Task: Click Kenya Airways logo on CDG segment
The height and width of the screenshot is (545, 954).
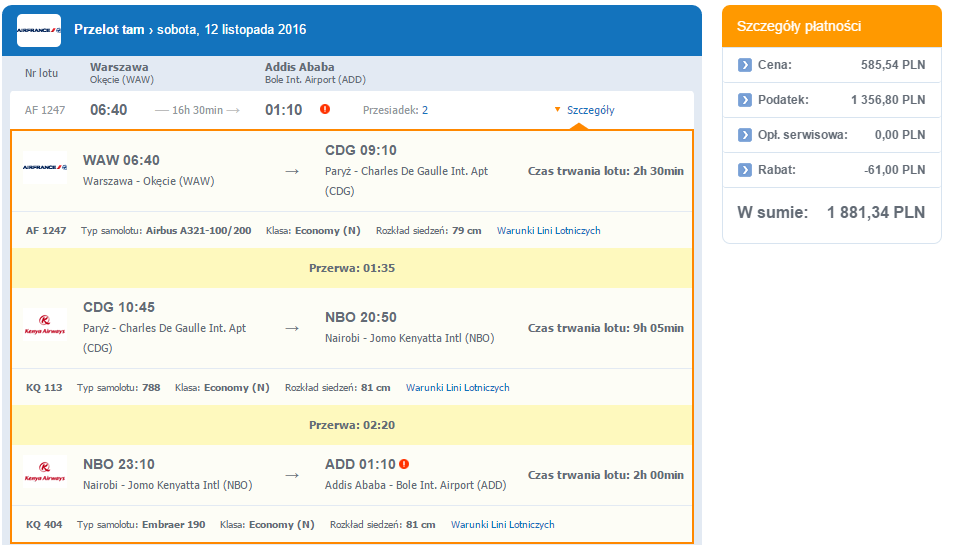Action: (45, 324)
